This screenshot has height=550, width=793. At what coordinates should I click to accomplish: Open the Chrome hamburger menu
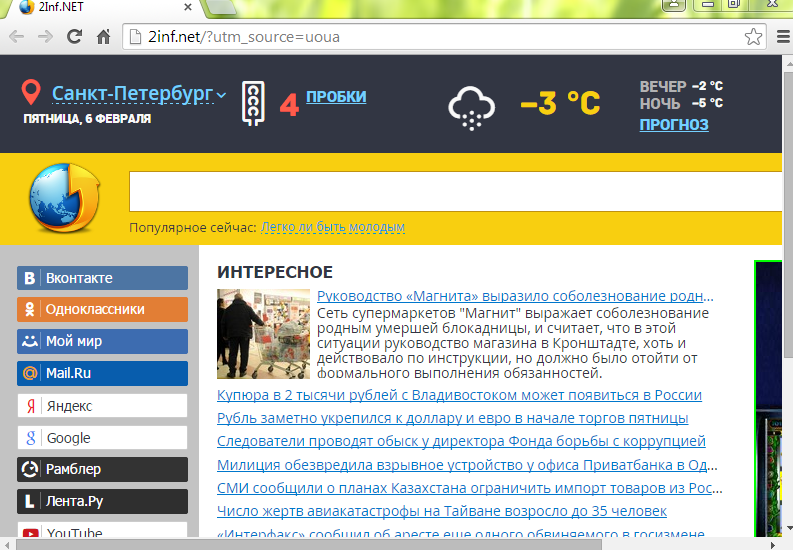(x=783, y=37)
